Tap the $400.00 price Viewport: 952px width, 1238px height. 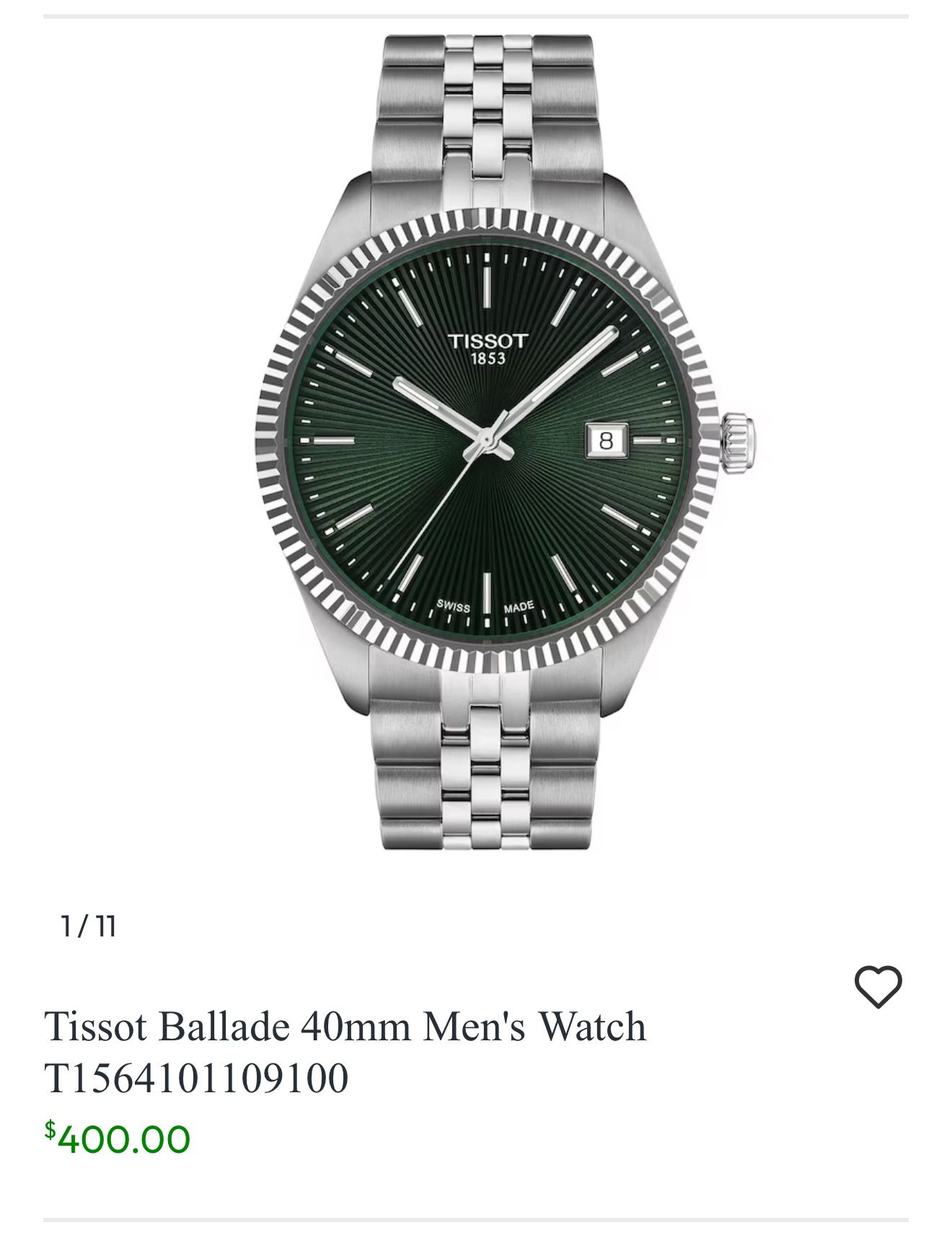coord(118,1139)
